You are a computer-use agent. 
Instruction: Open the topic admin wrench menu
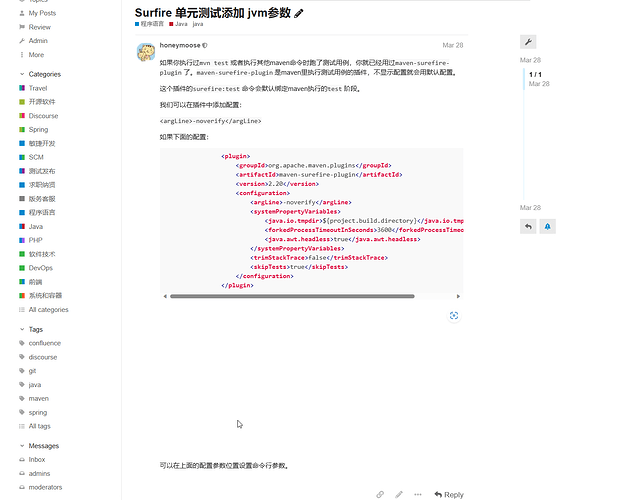tap(528, 42)
